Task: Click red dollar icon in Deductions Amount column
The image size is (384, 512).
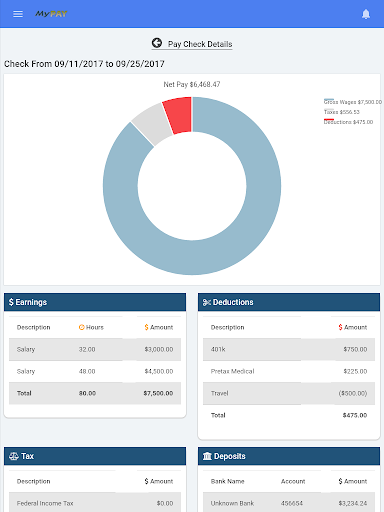Action: point(340,327)
